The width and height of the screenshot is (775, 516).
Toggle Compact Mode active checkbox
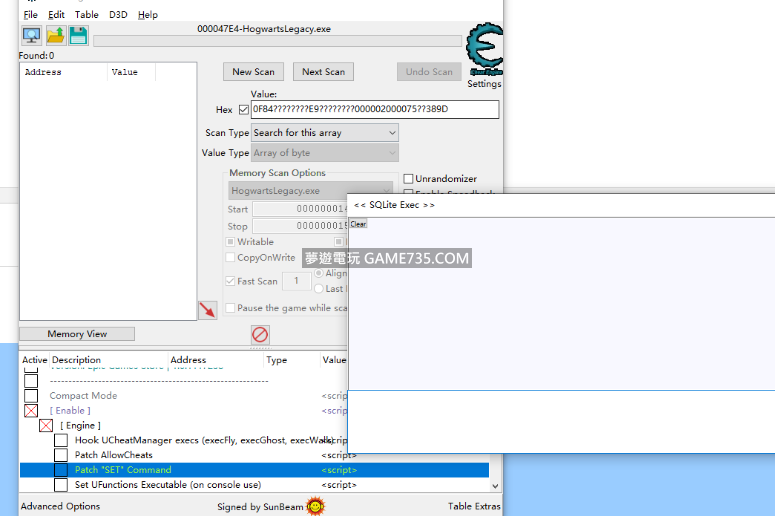(31, 396)
